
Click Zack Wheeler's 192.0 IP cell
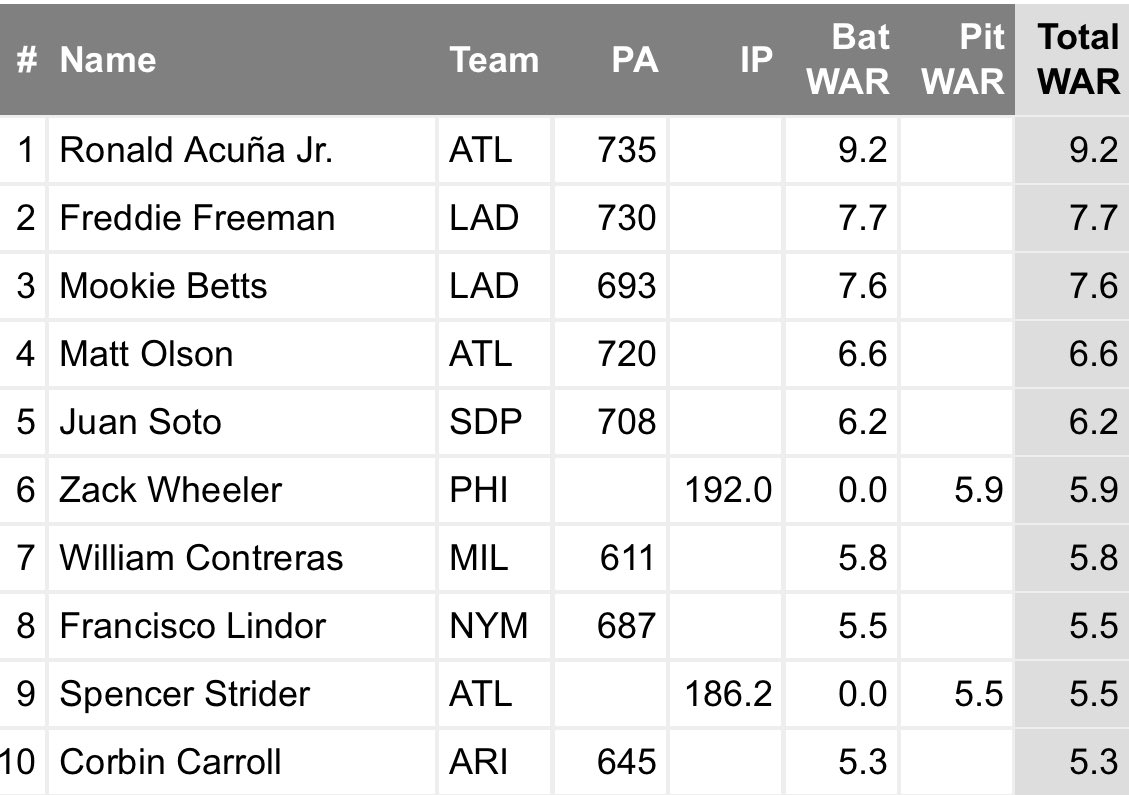[726, 490]
